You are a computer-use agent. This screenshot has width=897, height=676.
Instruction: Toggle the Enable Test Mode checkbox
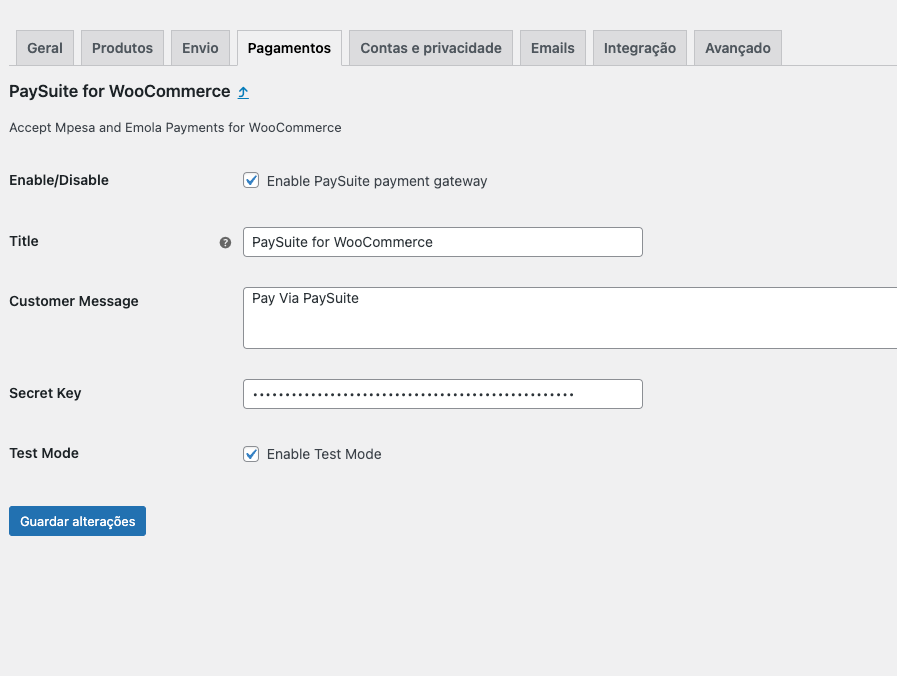pos(251,454)
